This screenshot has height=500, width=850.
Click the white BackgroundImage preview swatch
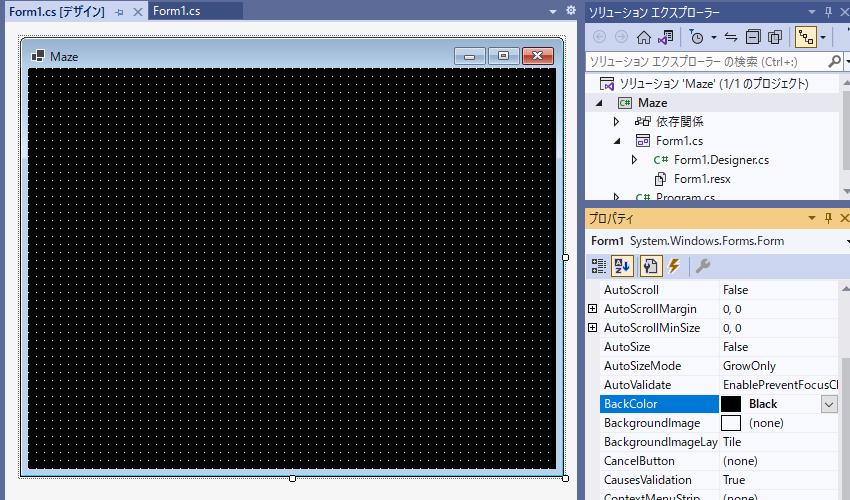coord(731,423)
